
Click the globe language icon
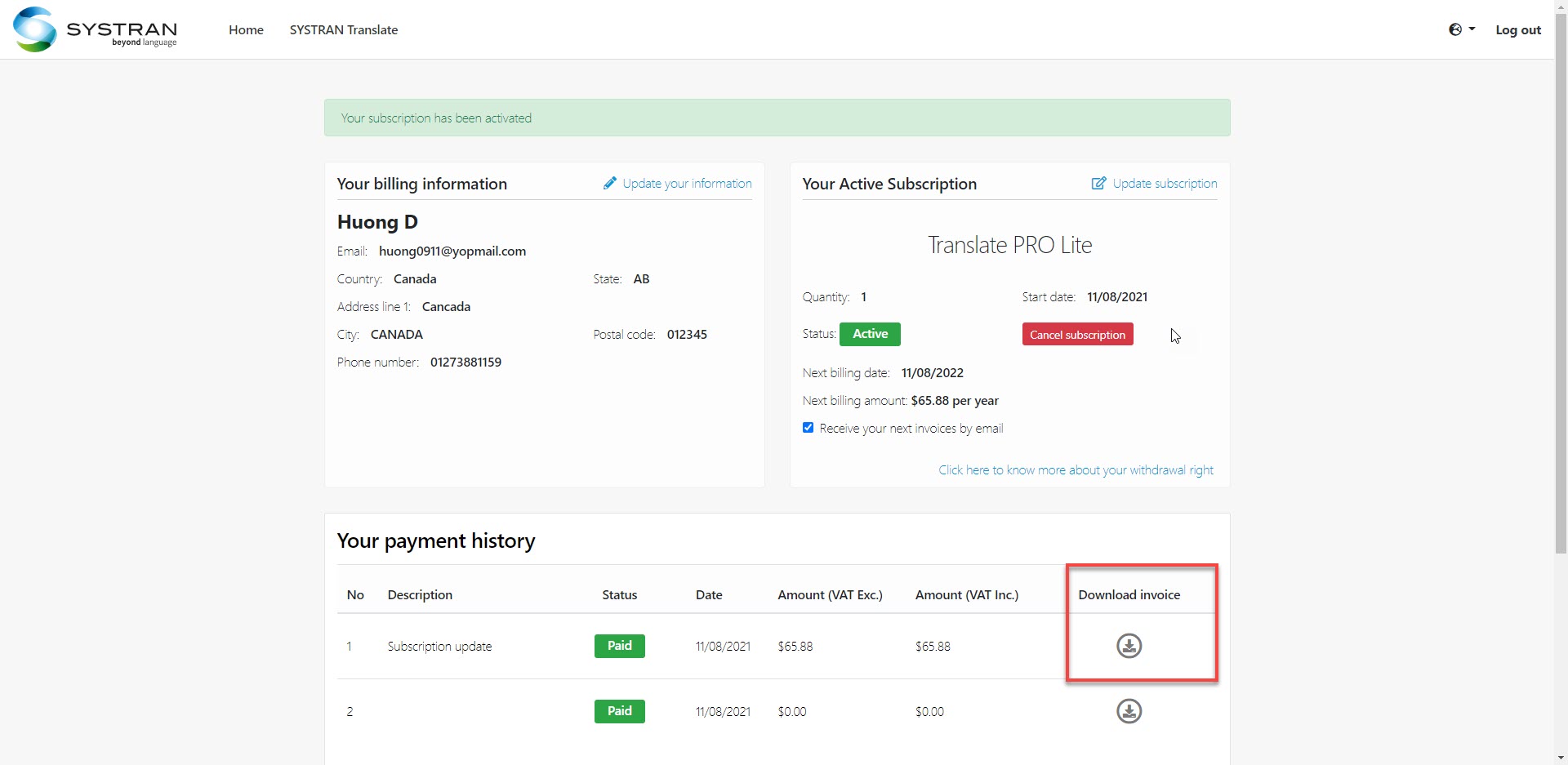1454,29
